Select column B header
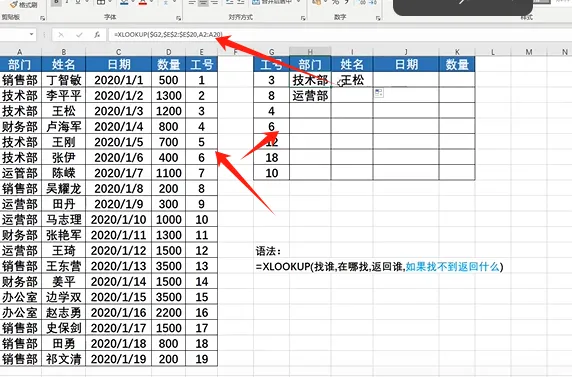 coord(63,52)
